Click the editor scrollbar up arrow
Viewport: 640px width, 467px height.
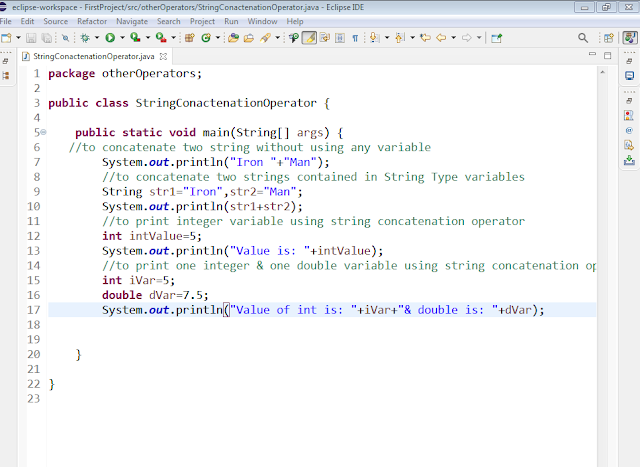[602, 72]
